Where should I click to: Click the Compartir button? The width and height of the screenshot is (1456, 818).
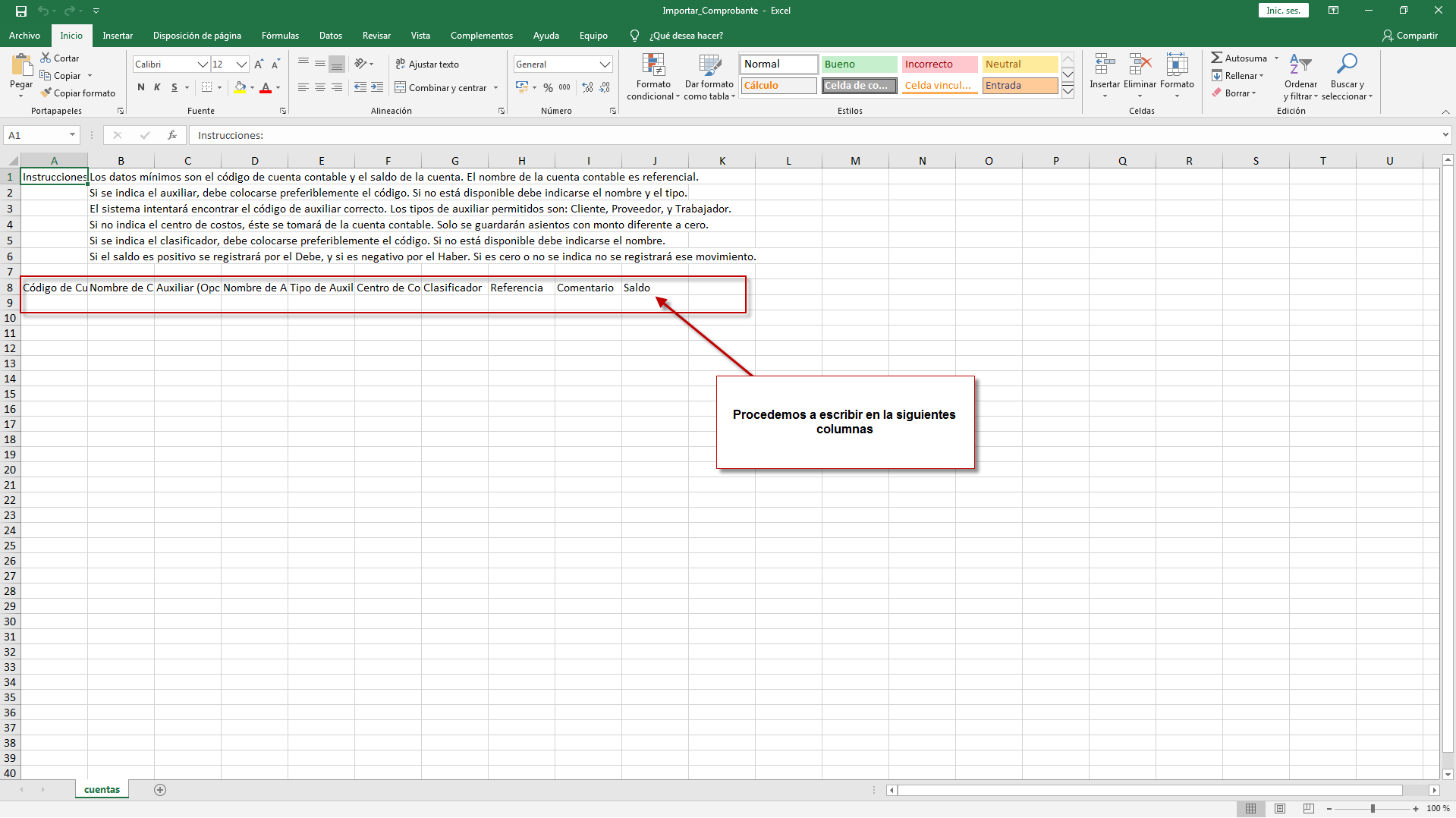click(1410, 36)
